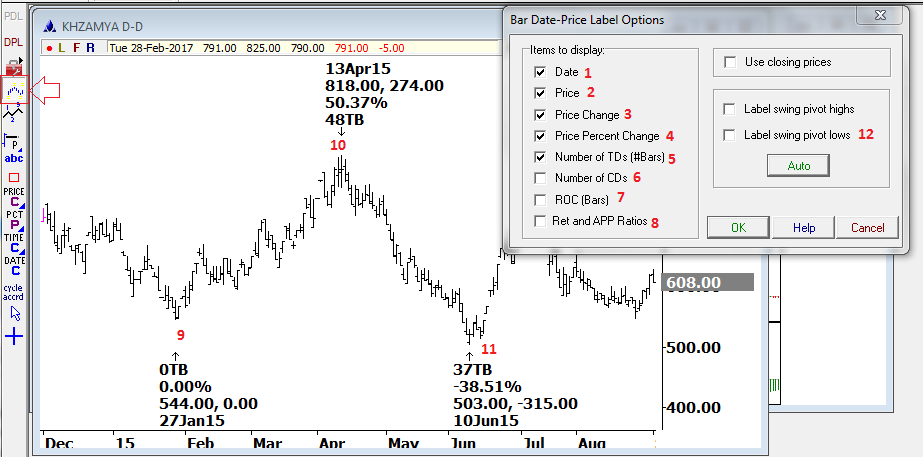The image size is (923, 457).
Task: Click the Jun month label on time axis
Action: pyautogui.click(x=463, y=443)
